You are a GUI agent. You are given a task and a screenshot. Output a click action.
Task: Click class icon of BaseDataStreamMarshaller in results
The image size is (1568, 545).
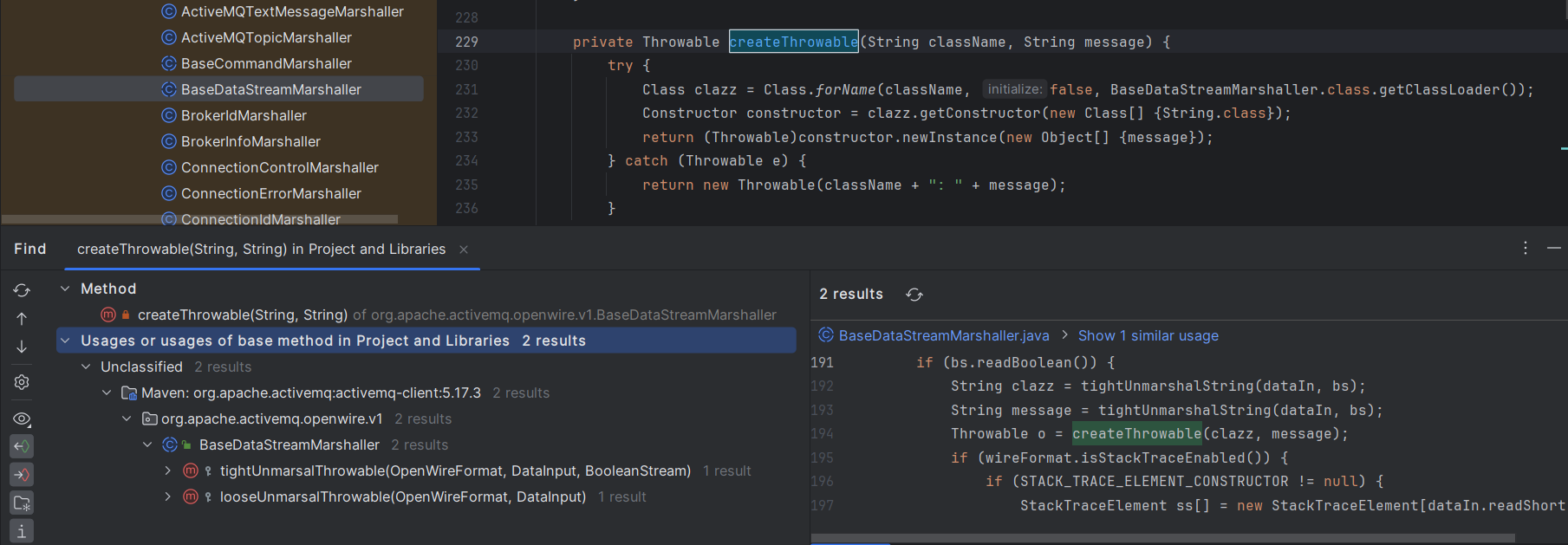click(x=170, y=444)
